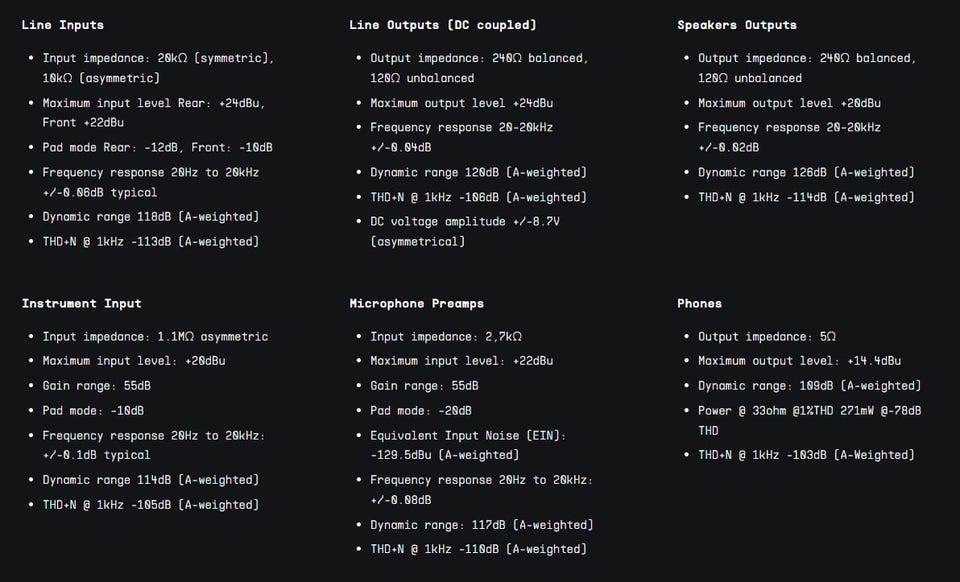The height and width of the screenshot is (582, 960).
Task: Click Speakers Maximum output level +20dBu
Action: click(789, 103)
